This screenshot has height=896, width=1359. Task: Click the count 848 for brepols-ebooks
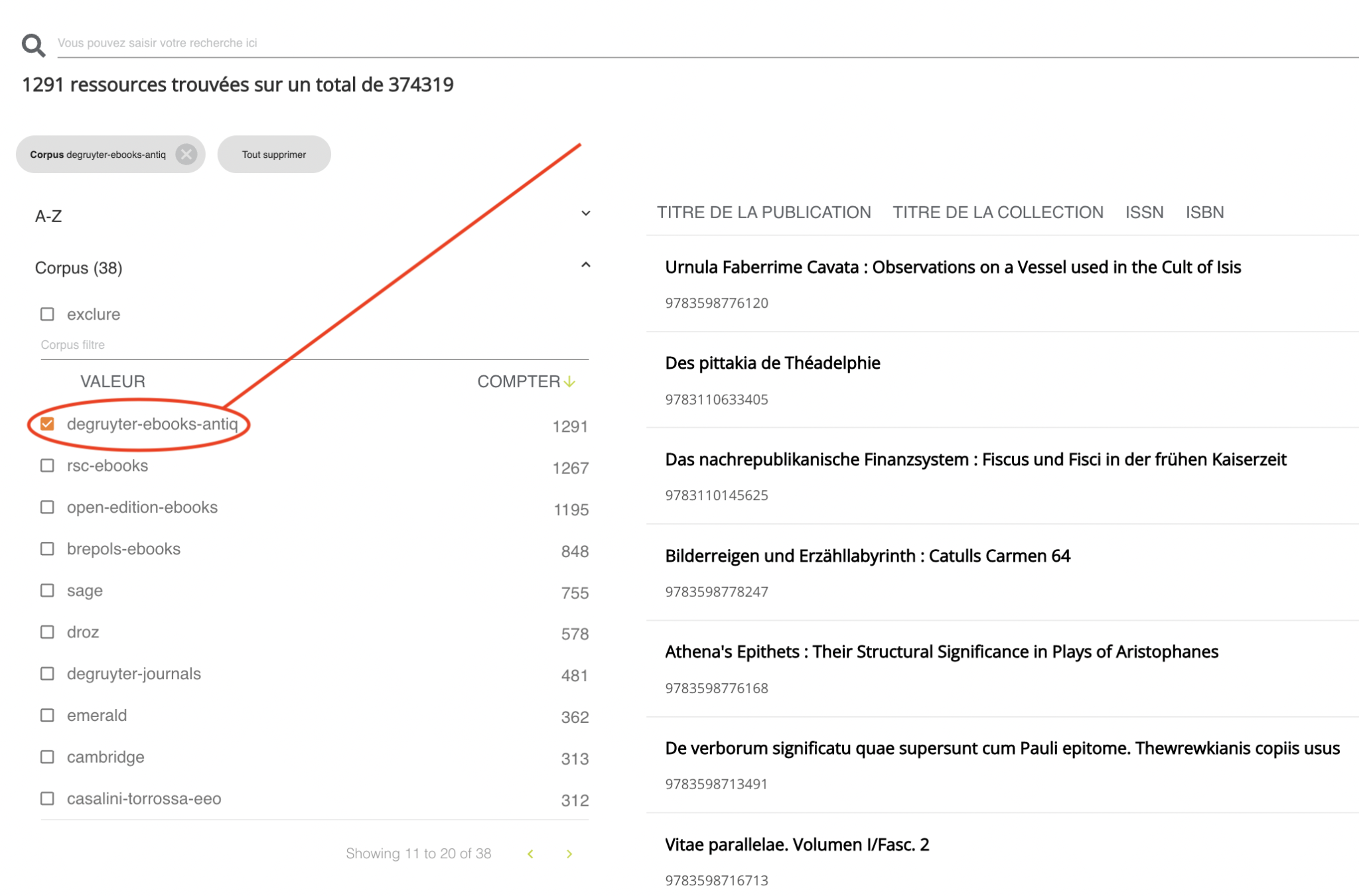point(575,552)
